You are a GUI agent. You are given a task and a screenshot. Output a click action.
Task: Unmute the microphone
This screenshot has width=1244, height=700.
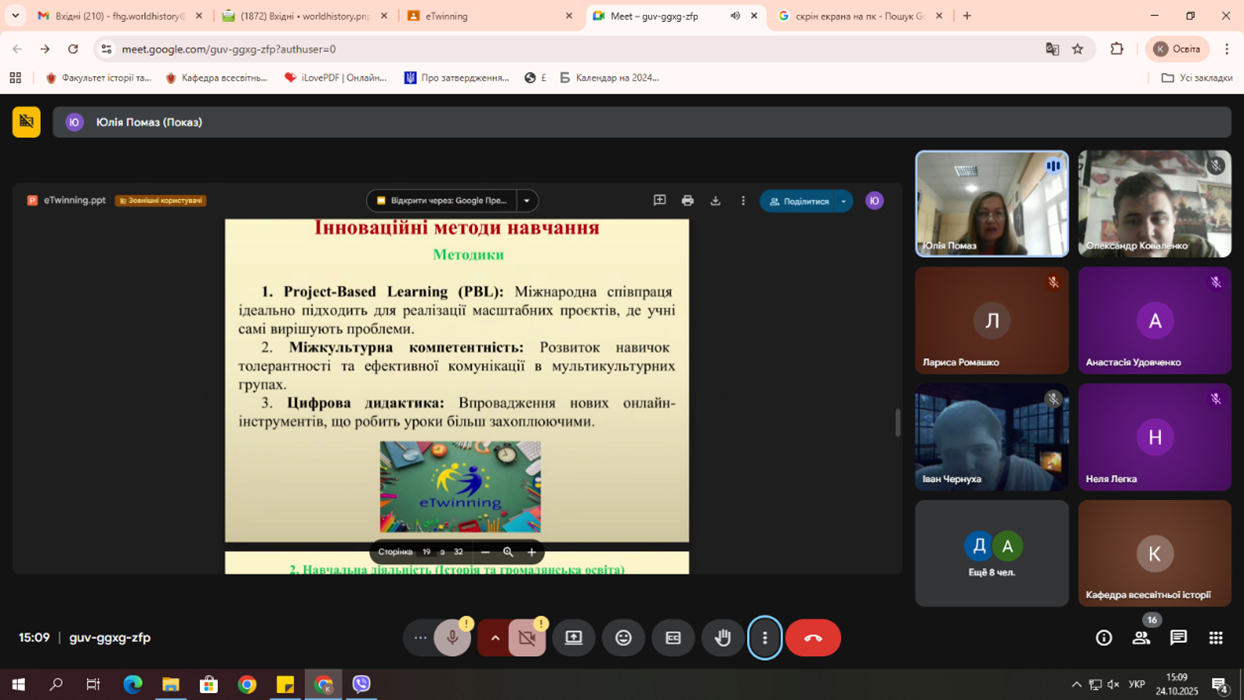click(452, 638)
